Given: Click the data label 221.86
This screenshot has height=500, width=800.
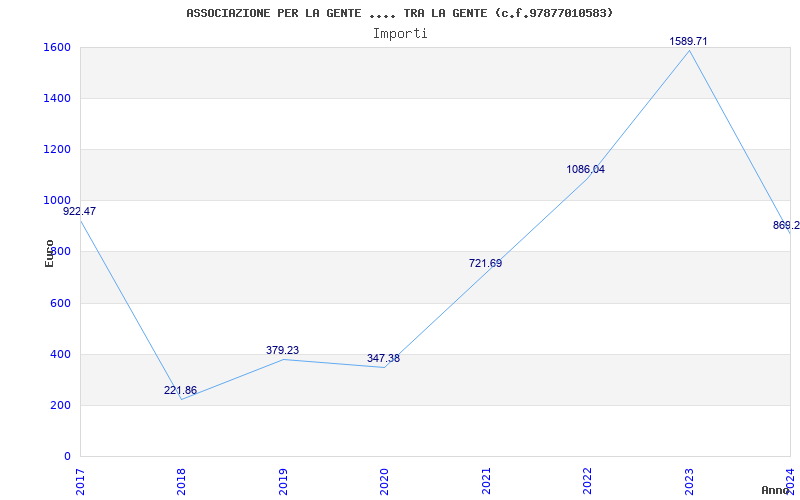Looking at the screenshot, I should point(180,390).
